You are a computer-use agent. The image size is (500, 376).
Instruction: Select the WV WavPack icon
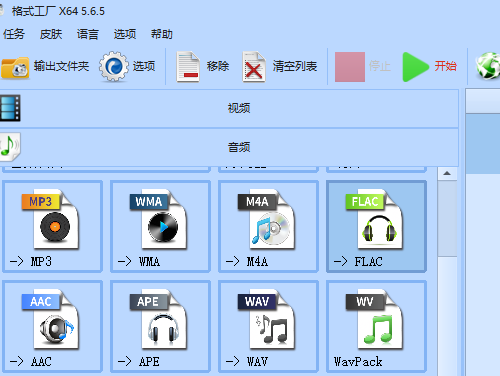375,319
